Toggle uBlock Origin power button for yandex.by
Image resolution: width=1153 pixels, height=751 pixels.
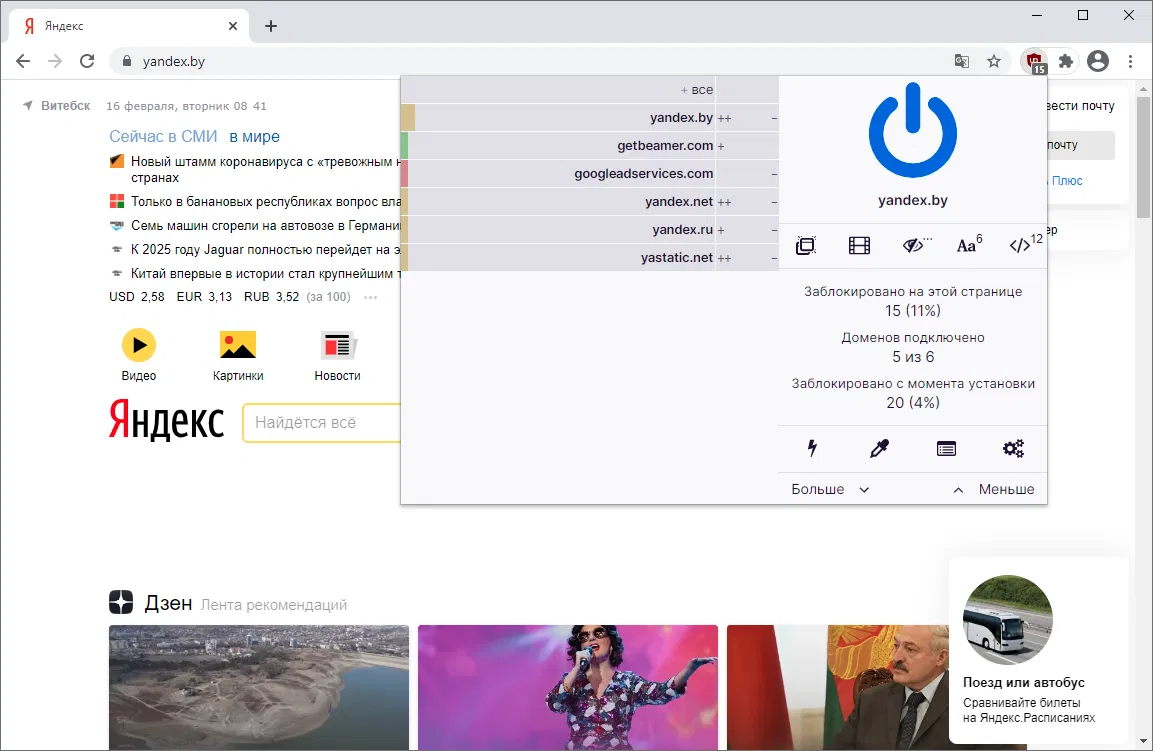point(913,129)
